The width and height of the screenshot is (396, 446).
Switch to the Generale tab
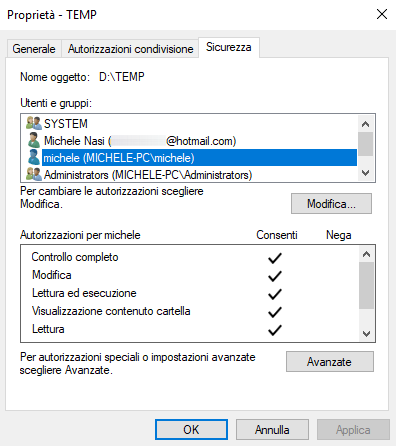point(34,49)
